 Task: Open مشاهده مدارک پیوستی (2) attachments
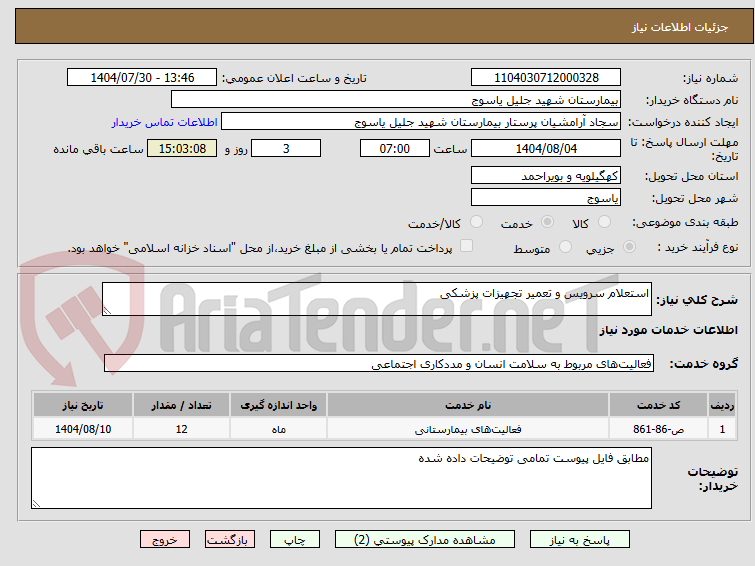coord(425,540)
